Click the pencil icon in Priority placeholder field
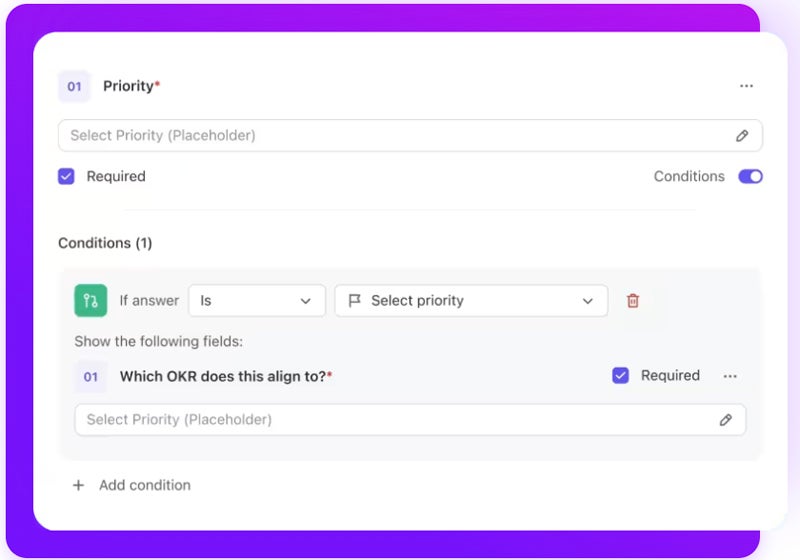This screenshot has height=560, width=800. click(x=742, y=135)
